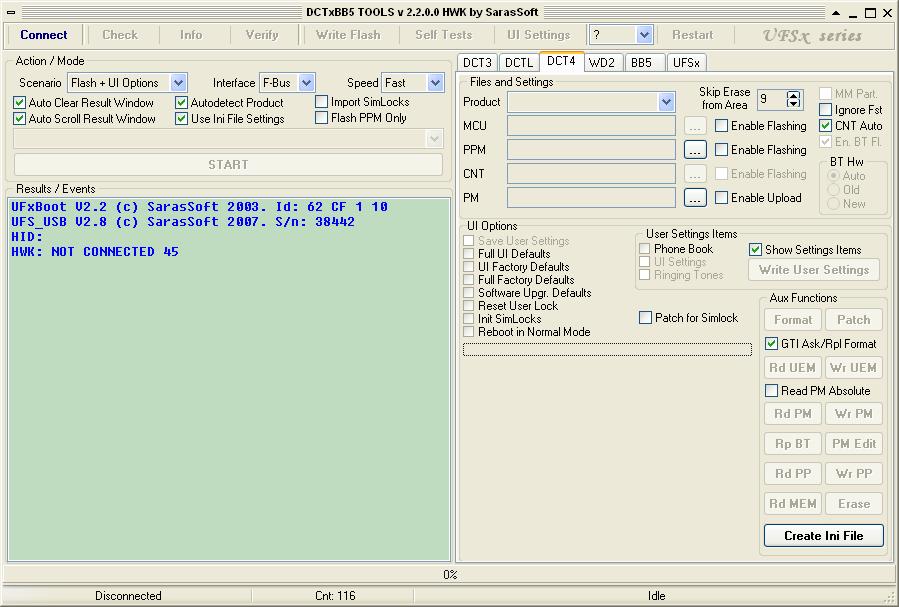
Task: Expand the Scenario dropdown
Action: click(178, 83)
